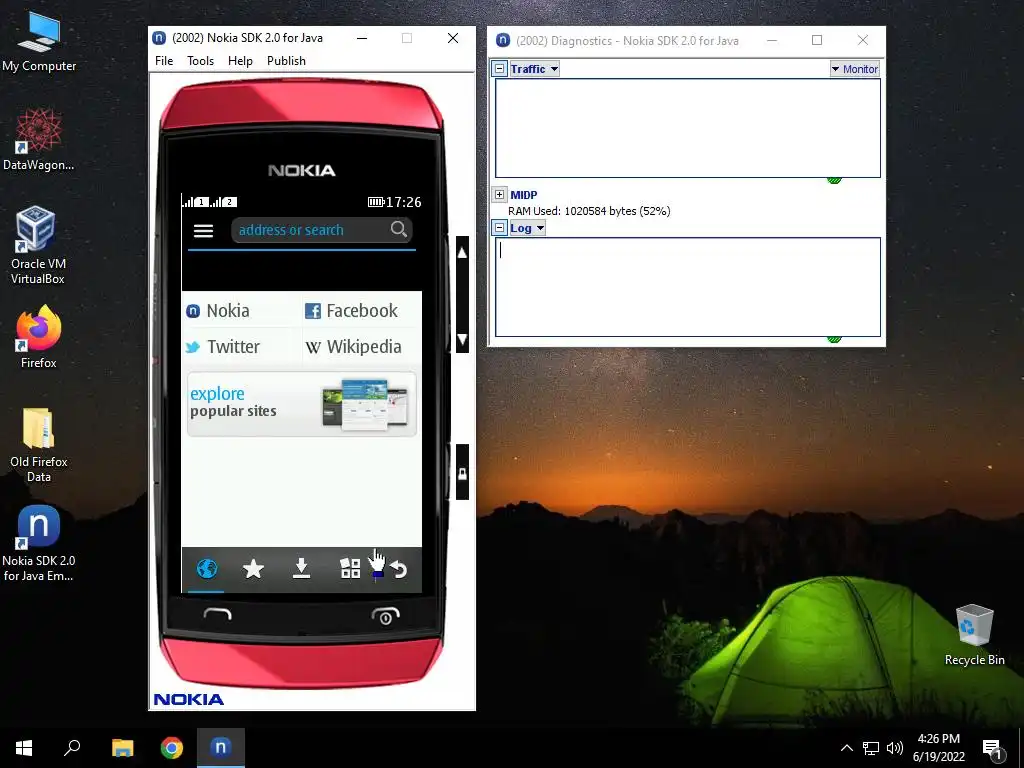Open Chrome from the taskbar
This screenshot has width=1024, height=768.
(x=172, y=748)
